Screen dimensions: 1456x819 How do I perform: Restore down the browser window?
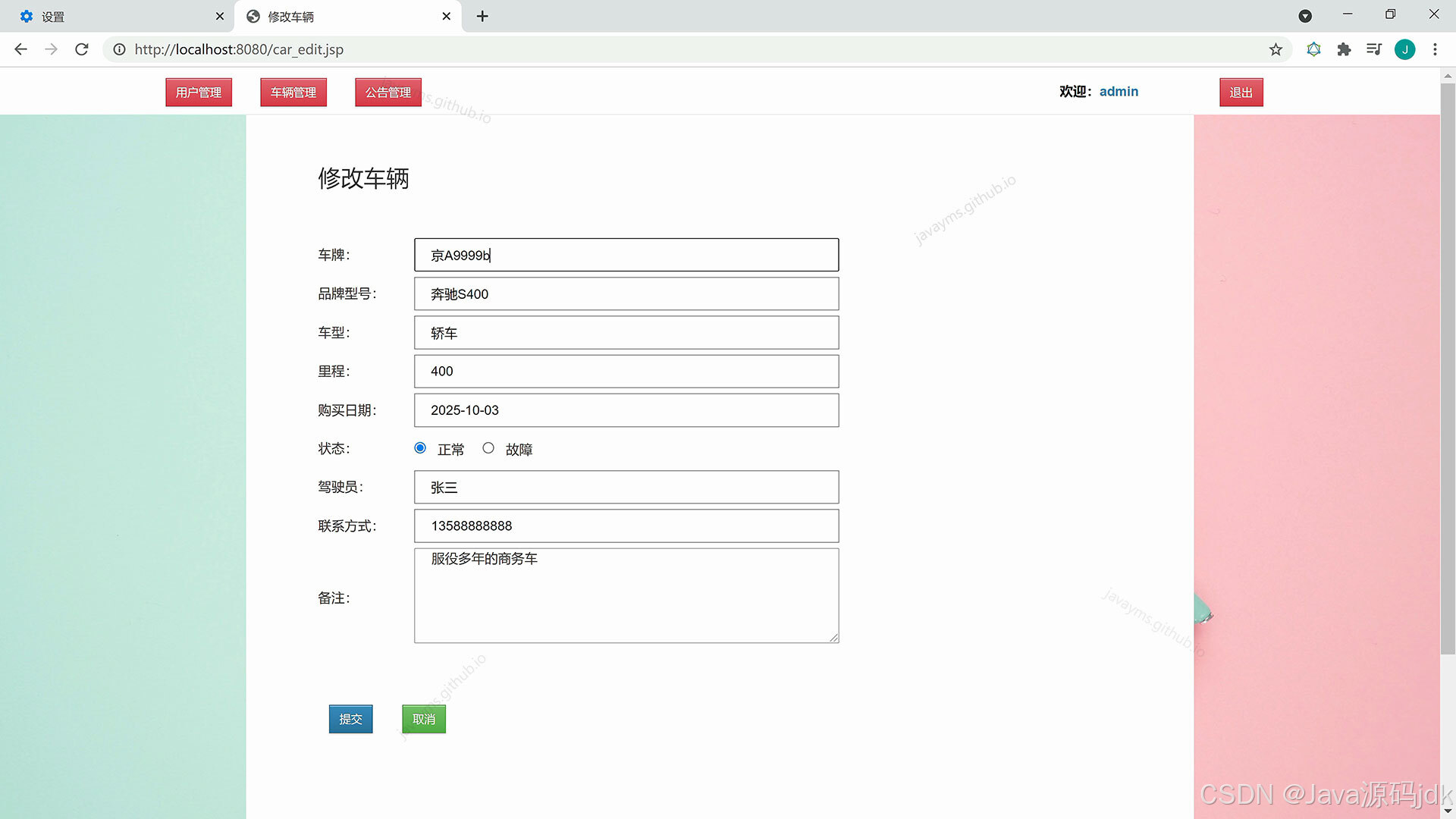click(1390, 14)
